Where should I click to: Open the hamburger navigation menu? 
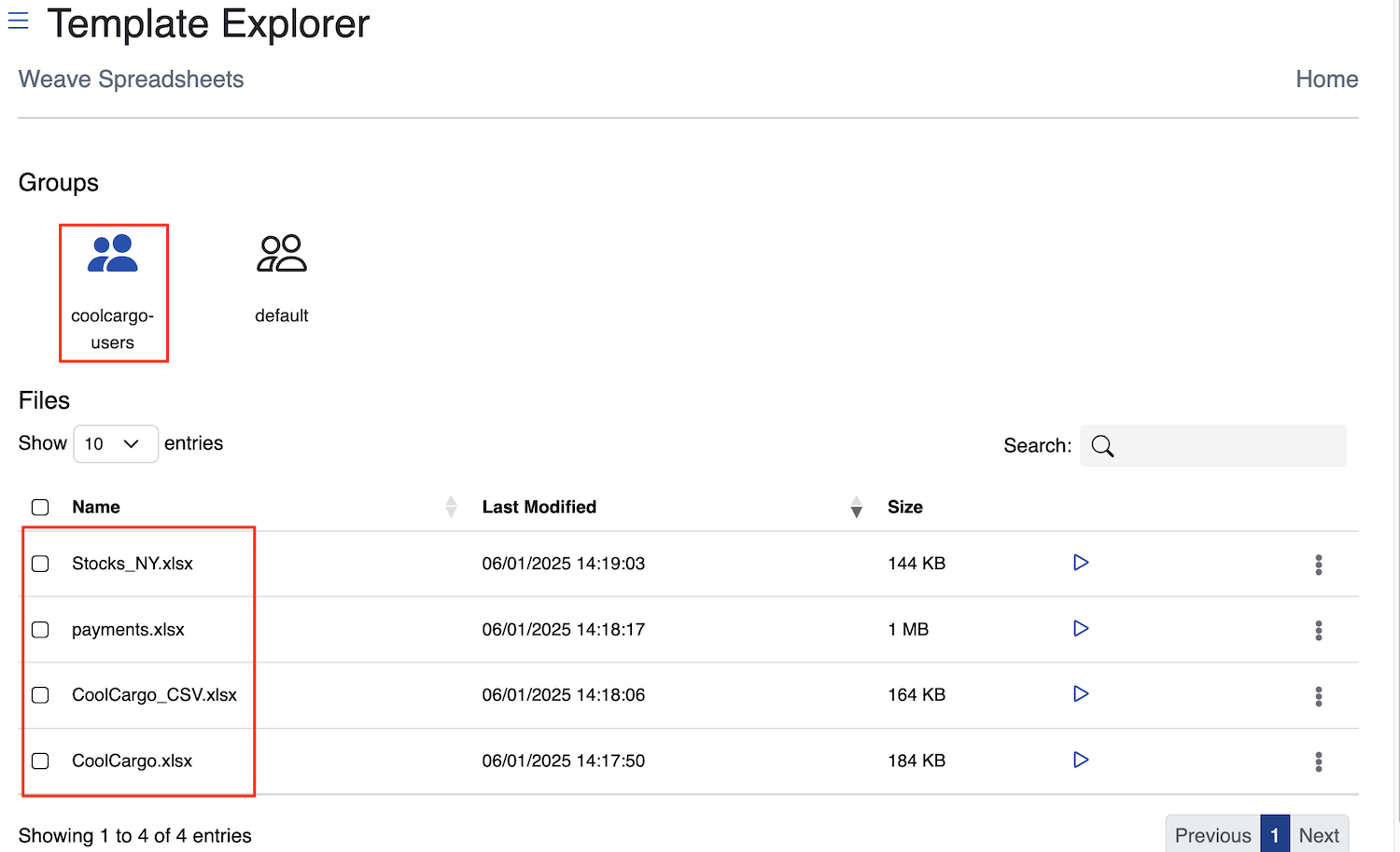pyautogui.click(x=18, y=21)
